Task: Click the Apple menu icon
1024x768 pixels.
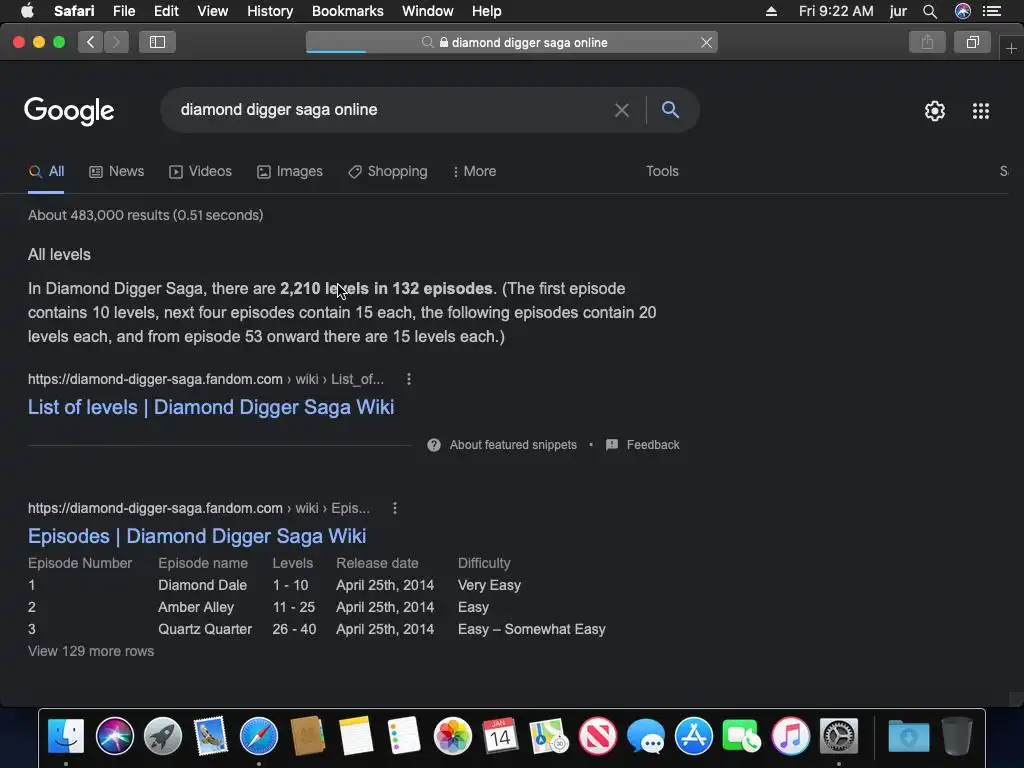Action: coord(27,11)
